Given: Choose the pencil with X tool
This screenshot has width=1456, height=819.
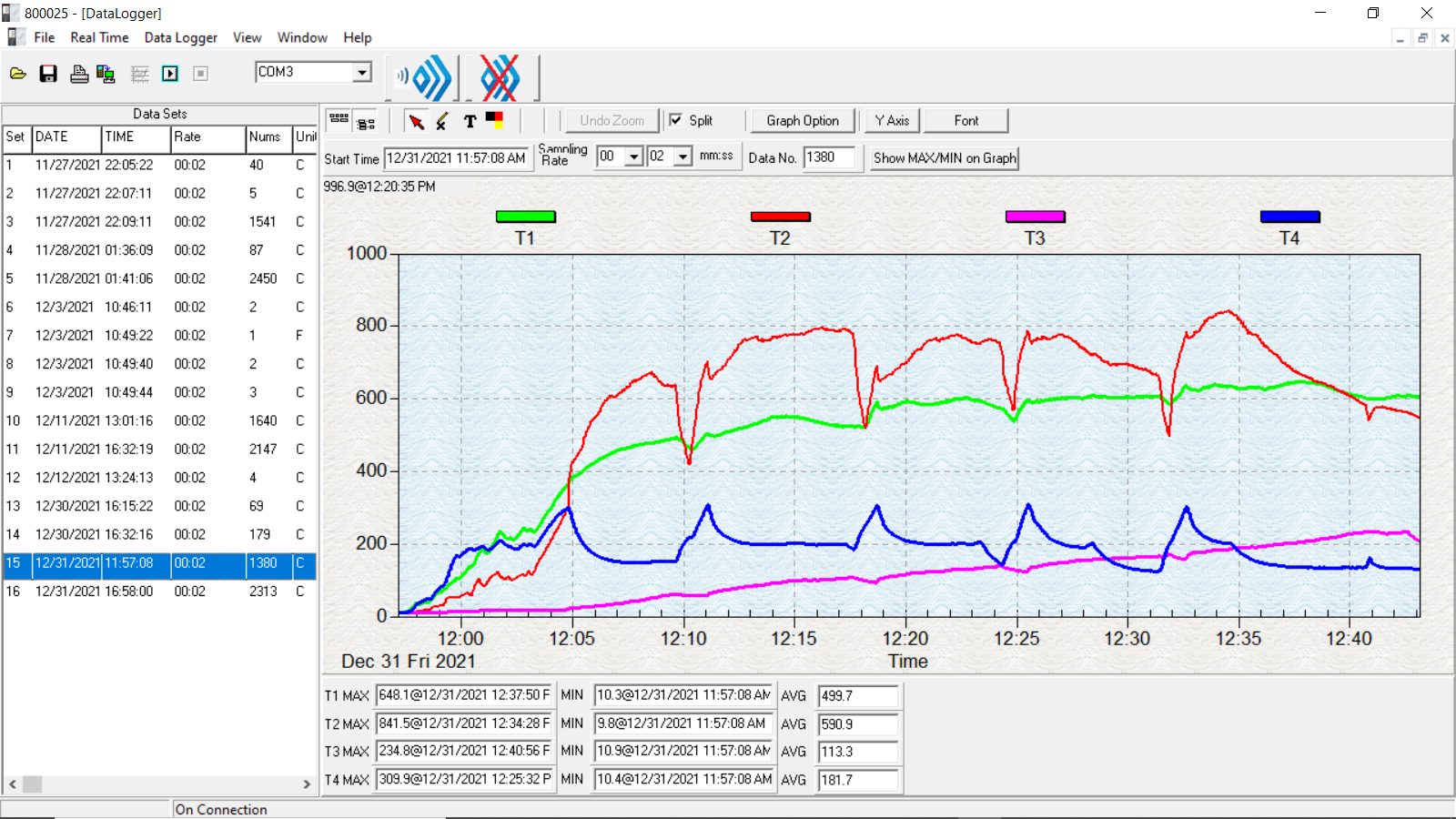Looking at the screenshot, I should point(442,121).
